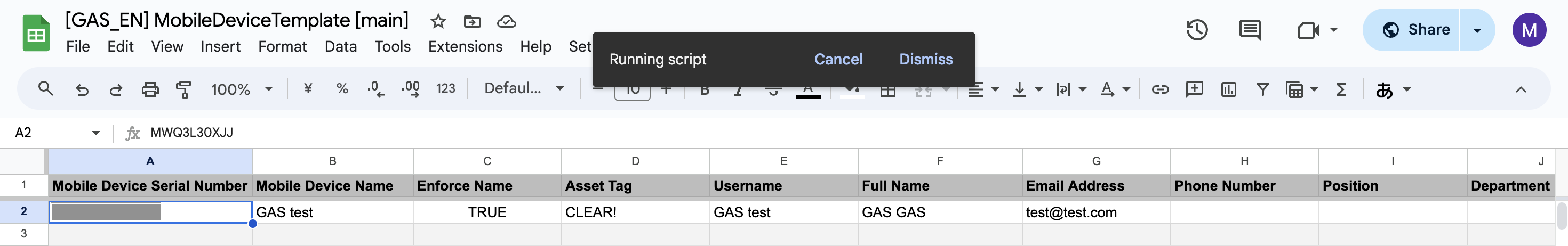Collapse the toolbar with chevron
Viewport: 1568px width, 246px height.
tap(1521, 90)
